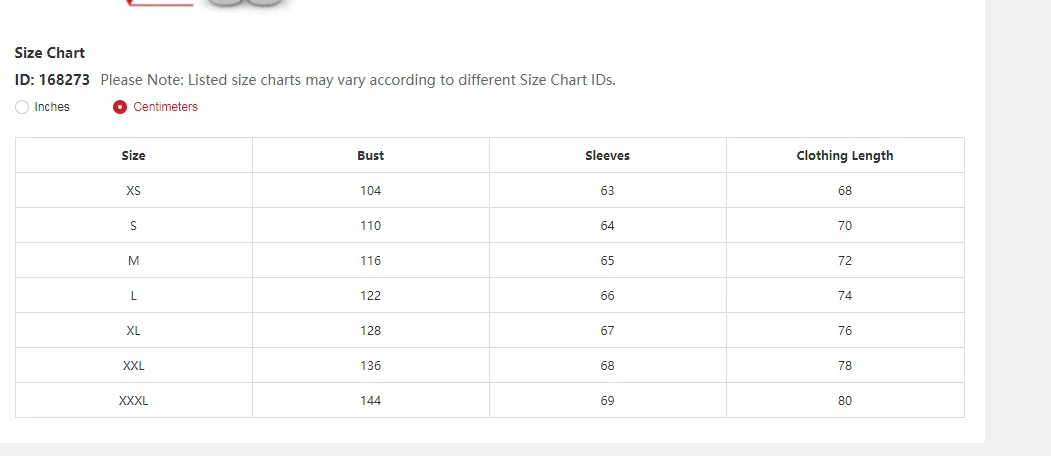Click the Size column header
The width and height of the screenshot is (1051, 456).
133,156
